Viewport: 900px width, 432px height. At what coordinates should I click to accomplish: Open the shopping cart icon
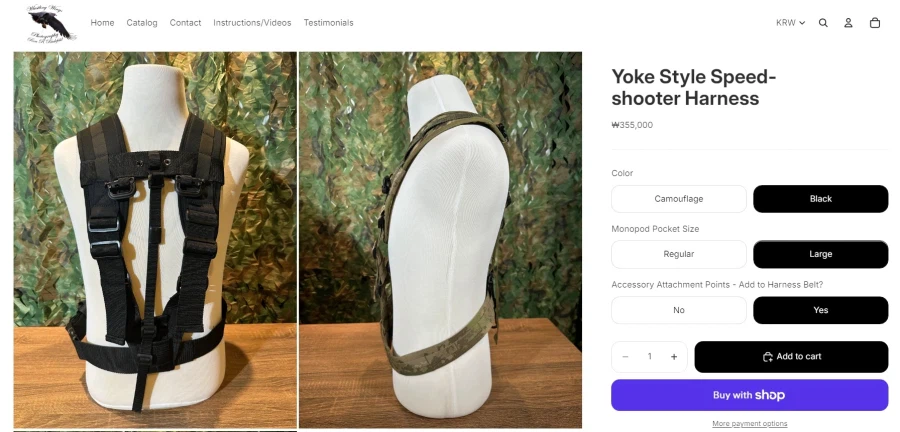875,23
